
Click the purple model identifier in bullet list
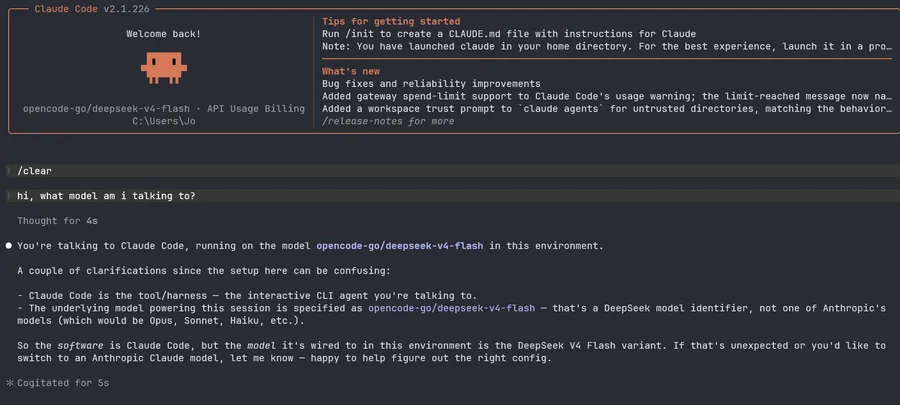451,308
